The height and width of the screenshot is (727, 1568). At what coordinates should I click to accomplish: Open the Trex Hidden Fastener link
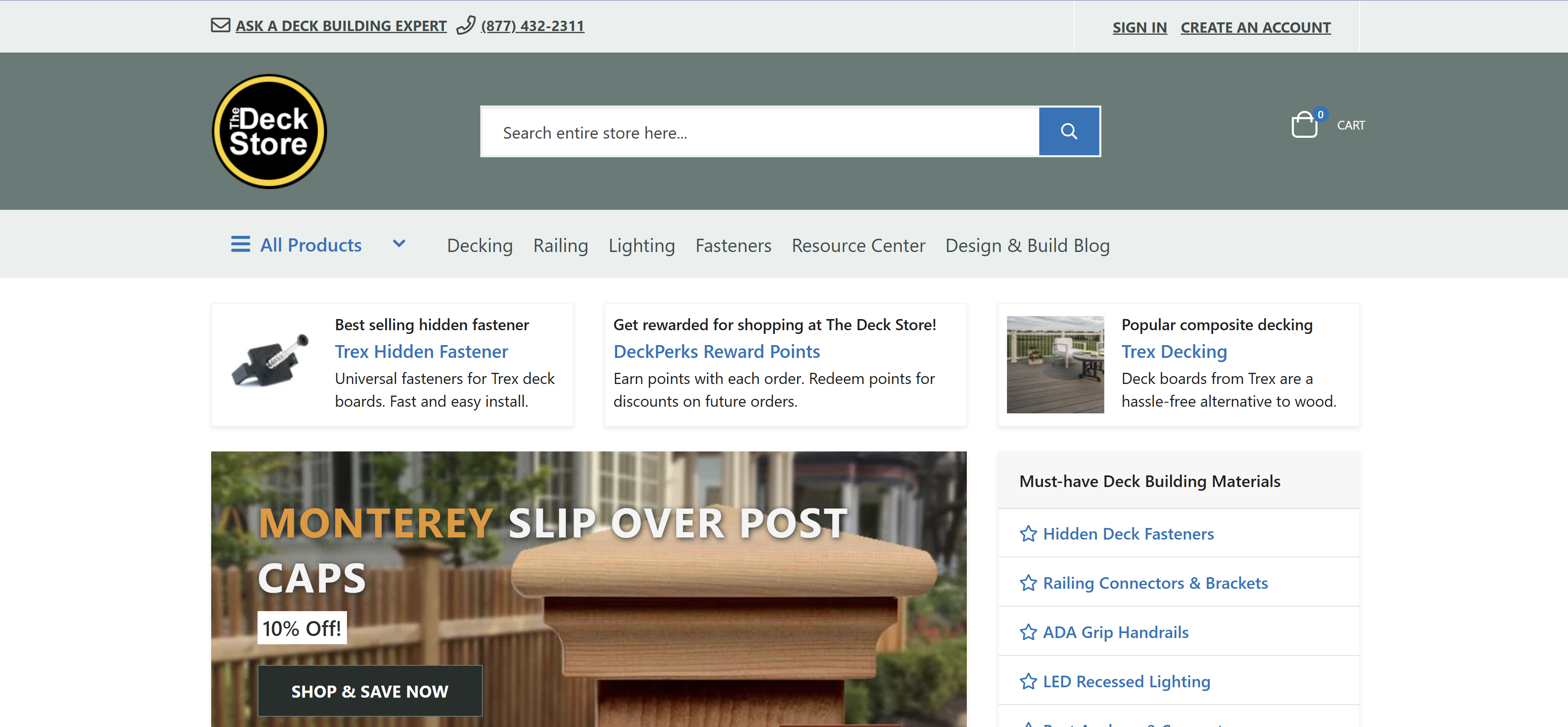tap(421, 352)
